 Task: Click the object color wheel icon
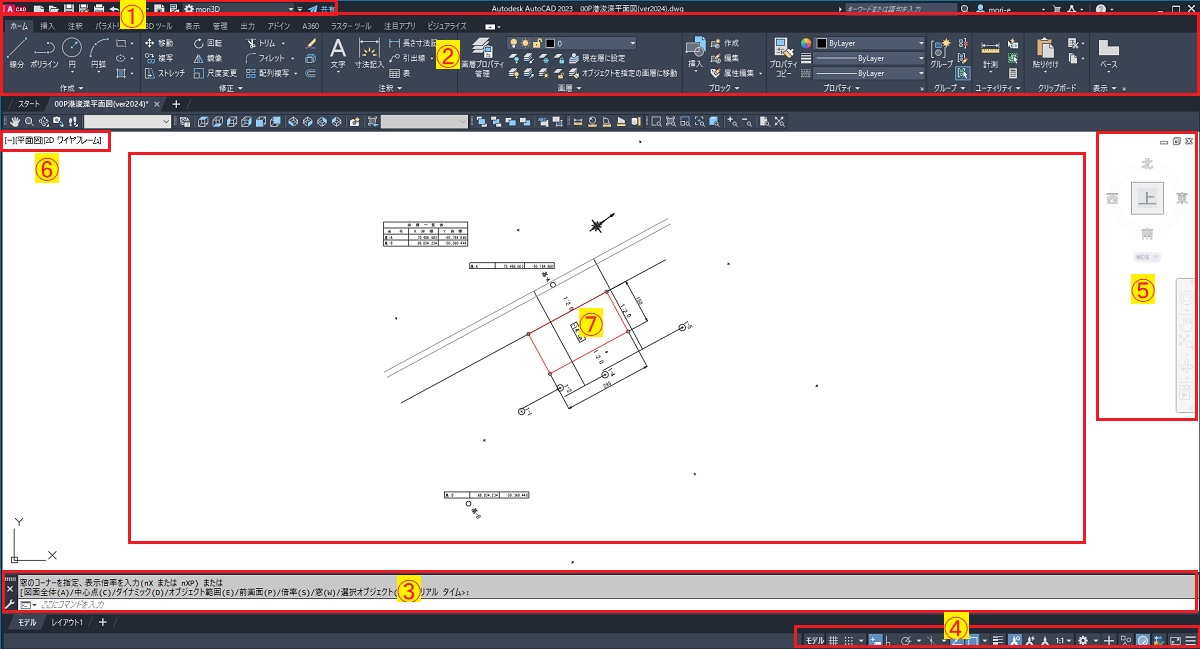point(806,43)
